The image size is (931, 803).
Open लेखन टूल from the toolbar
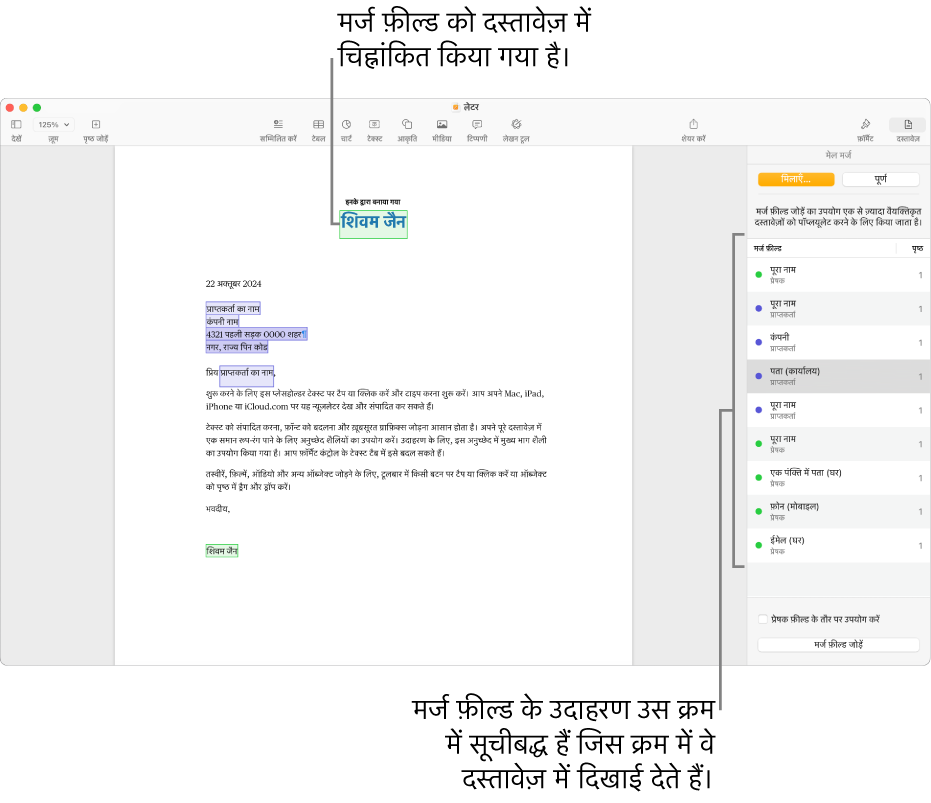(x=516, y=124)
